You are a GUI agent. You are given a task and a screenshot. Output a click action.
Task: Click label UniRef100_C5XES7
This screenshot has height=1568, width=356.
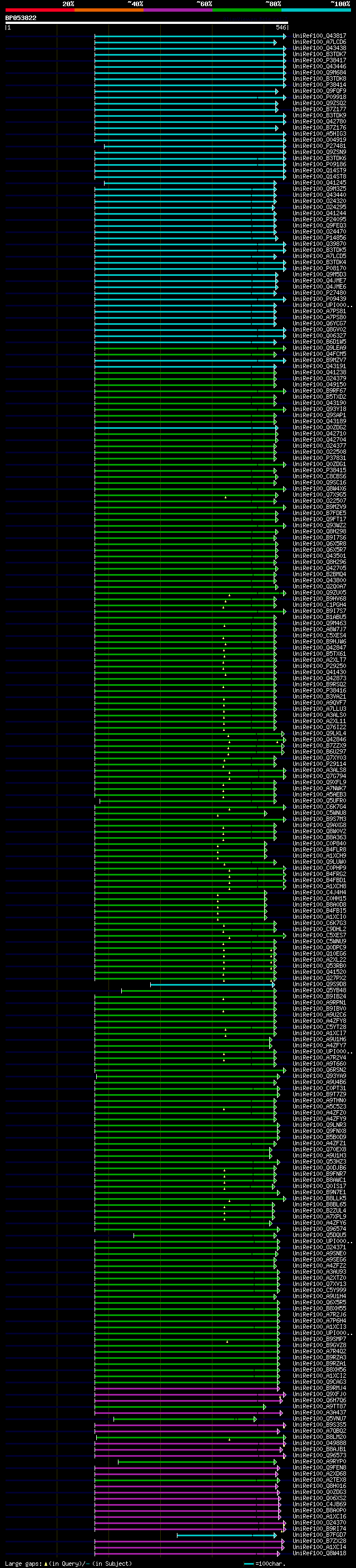(x=319, y=936)
